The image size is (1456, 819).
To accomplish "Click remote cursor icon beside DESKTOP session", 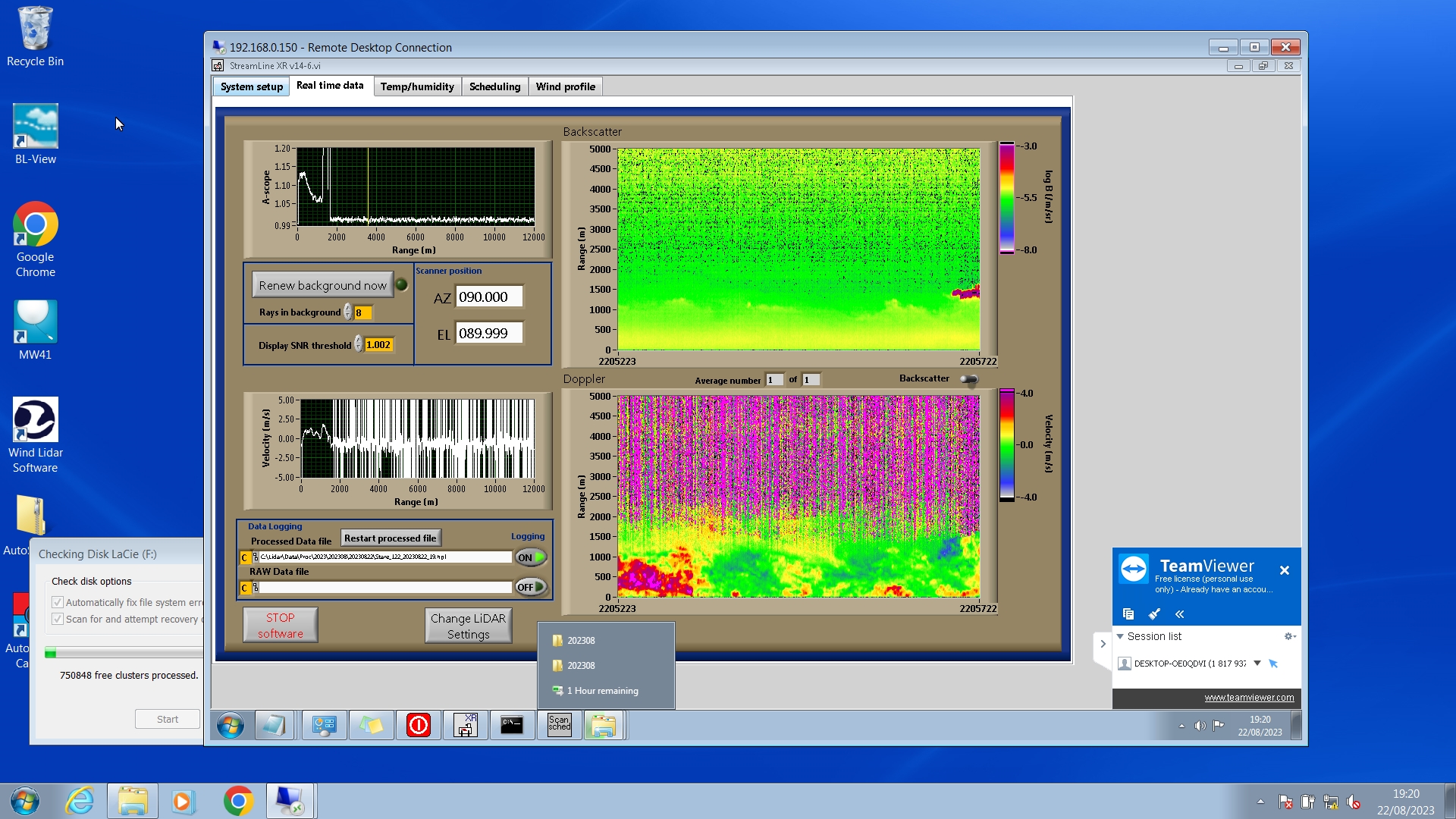I will pyautogui.click(x=1273, y=664).
